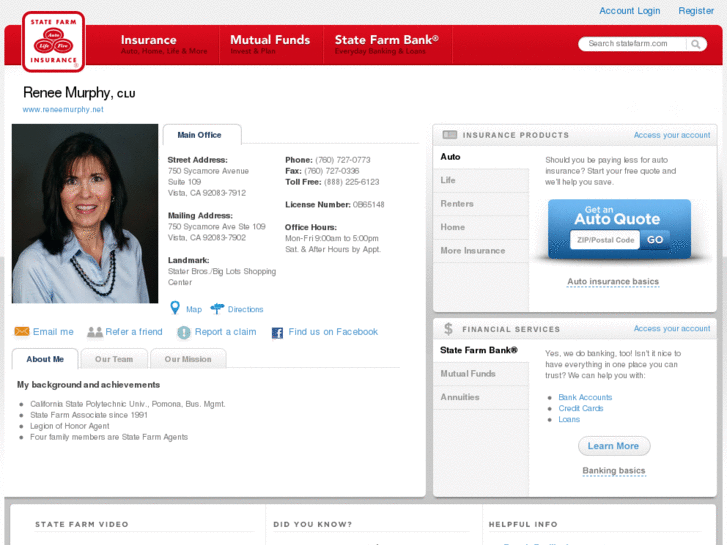Click 'Legion of Honor Agent' bullet
This screenshot has height=545, width=727.
[x=70, y=426]
